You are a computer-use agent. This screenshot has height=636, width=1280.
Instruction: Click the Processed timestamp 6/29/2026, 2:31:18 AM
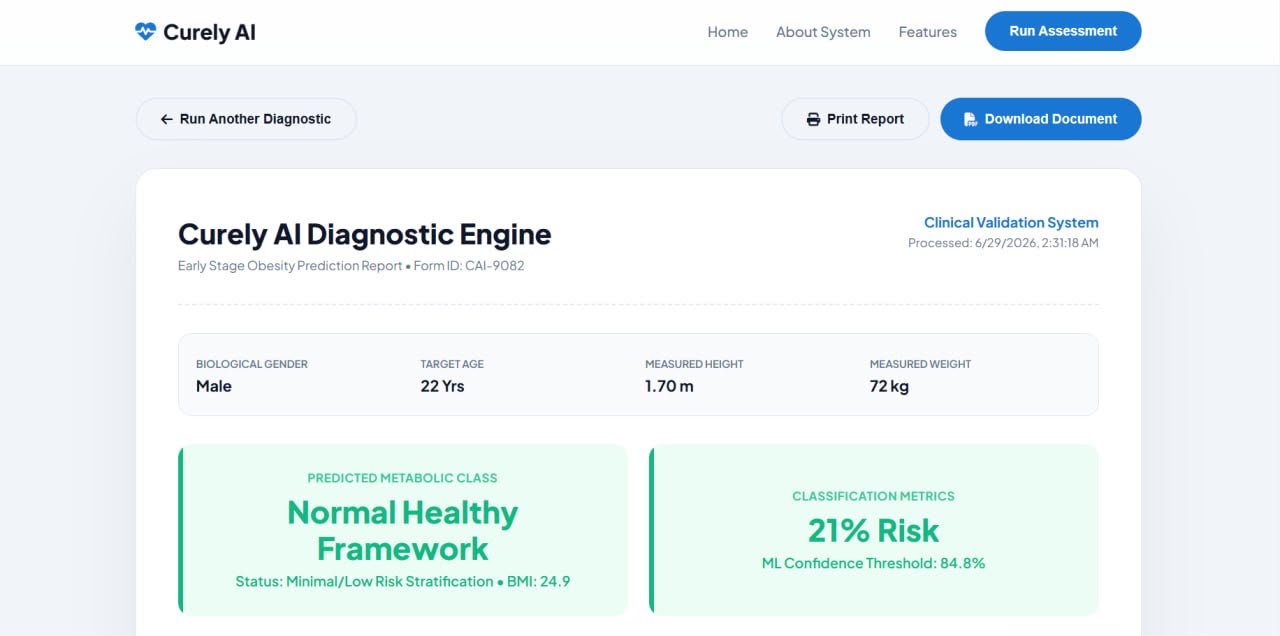tap(1003, 243)
